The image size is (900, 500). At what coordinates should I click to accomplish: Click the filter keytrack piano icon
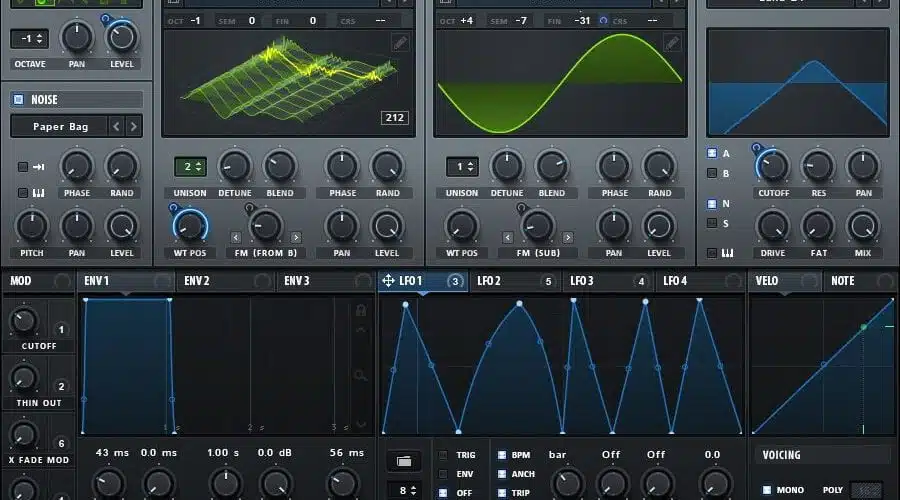click(727, 253)
